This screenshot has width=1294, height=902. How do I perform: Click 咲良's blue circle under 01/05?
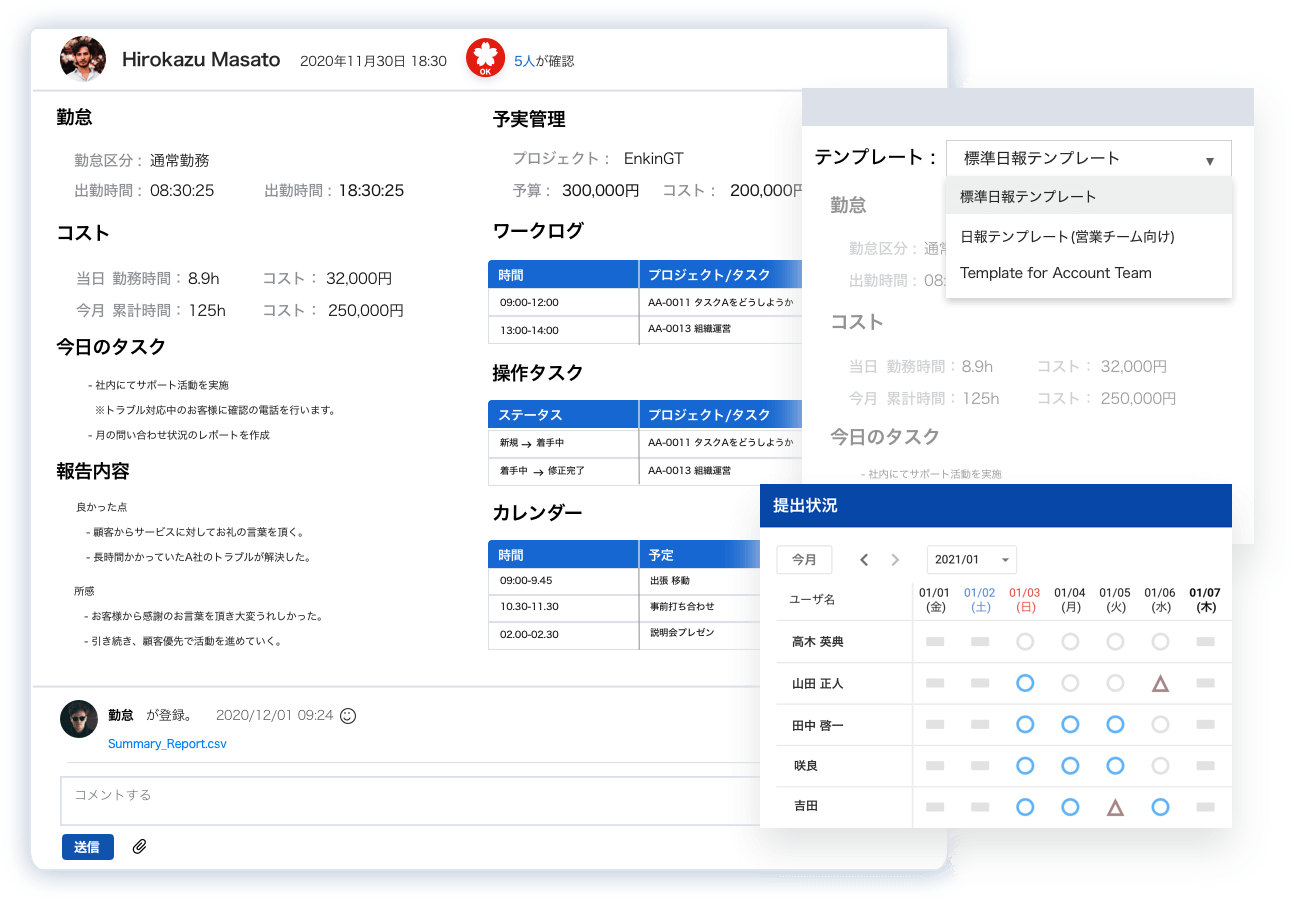1115,766
